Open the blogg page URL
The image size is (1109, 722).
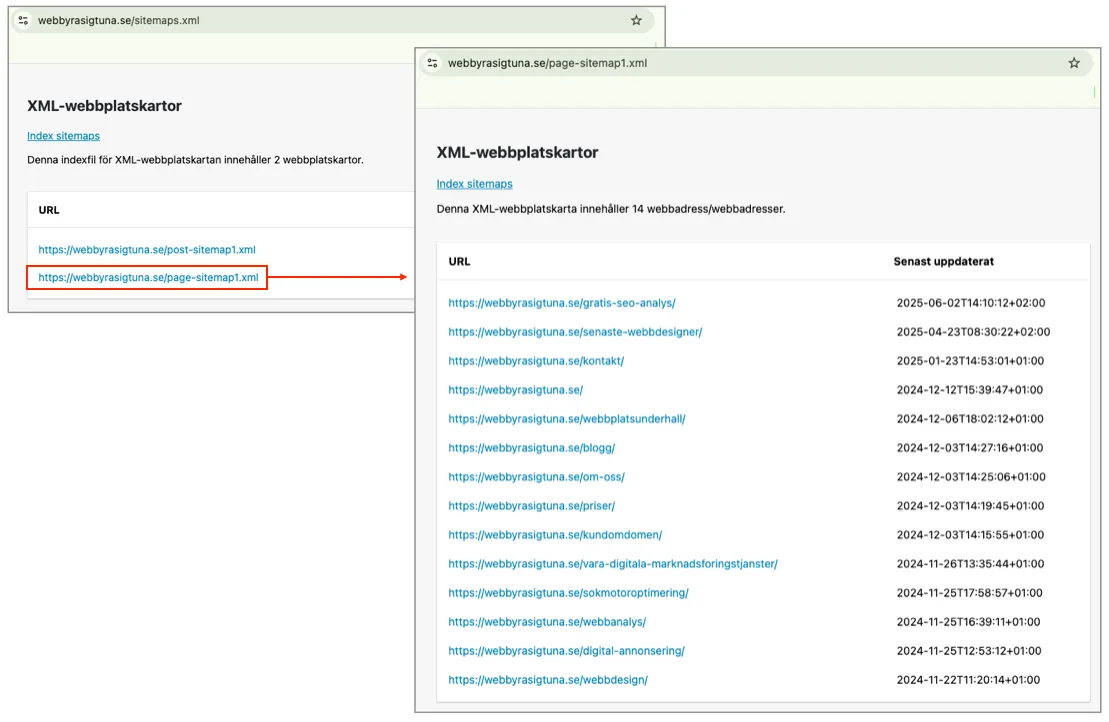[x=532, y=448]
